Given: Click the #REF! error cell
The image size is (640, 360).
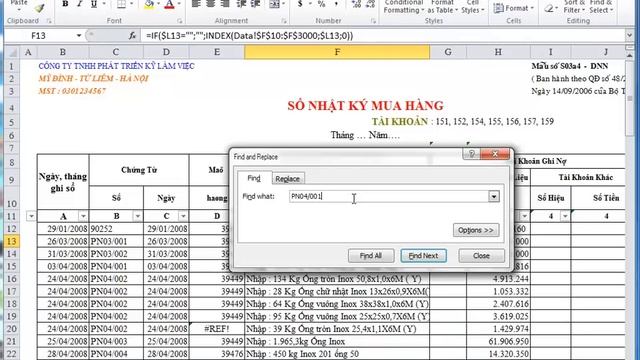Looking at the screenshot, I should click(x=217, y=329).
